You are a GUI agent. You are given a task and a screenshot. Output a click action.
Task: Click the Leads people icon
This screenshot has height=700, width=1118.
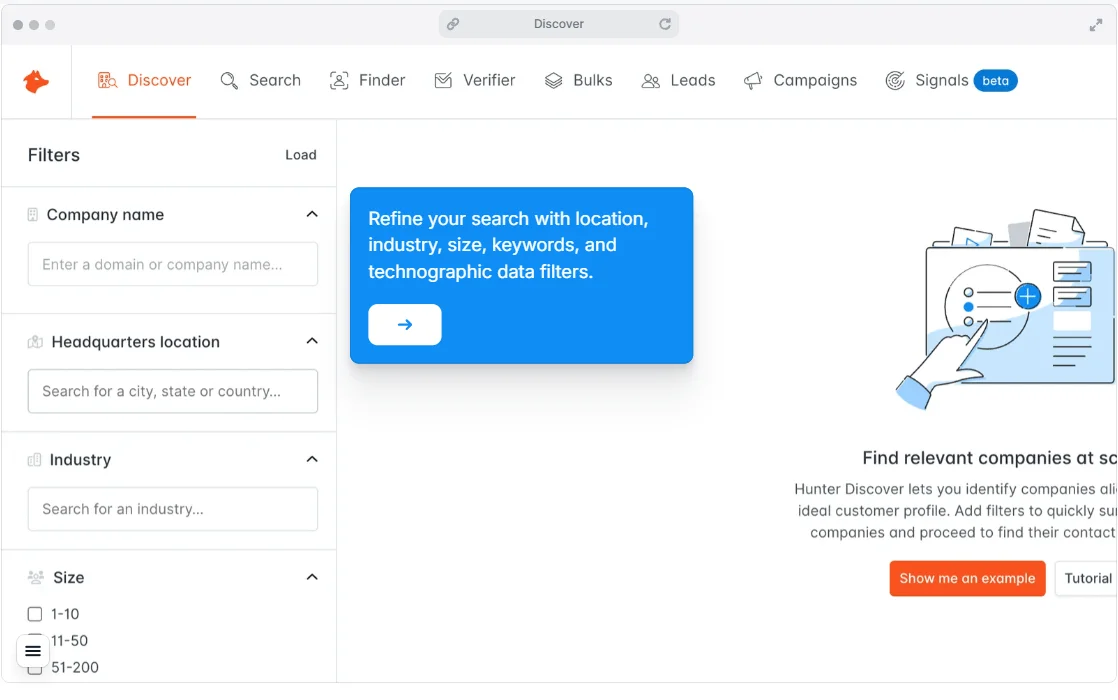[650, 81]
